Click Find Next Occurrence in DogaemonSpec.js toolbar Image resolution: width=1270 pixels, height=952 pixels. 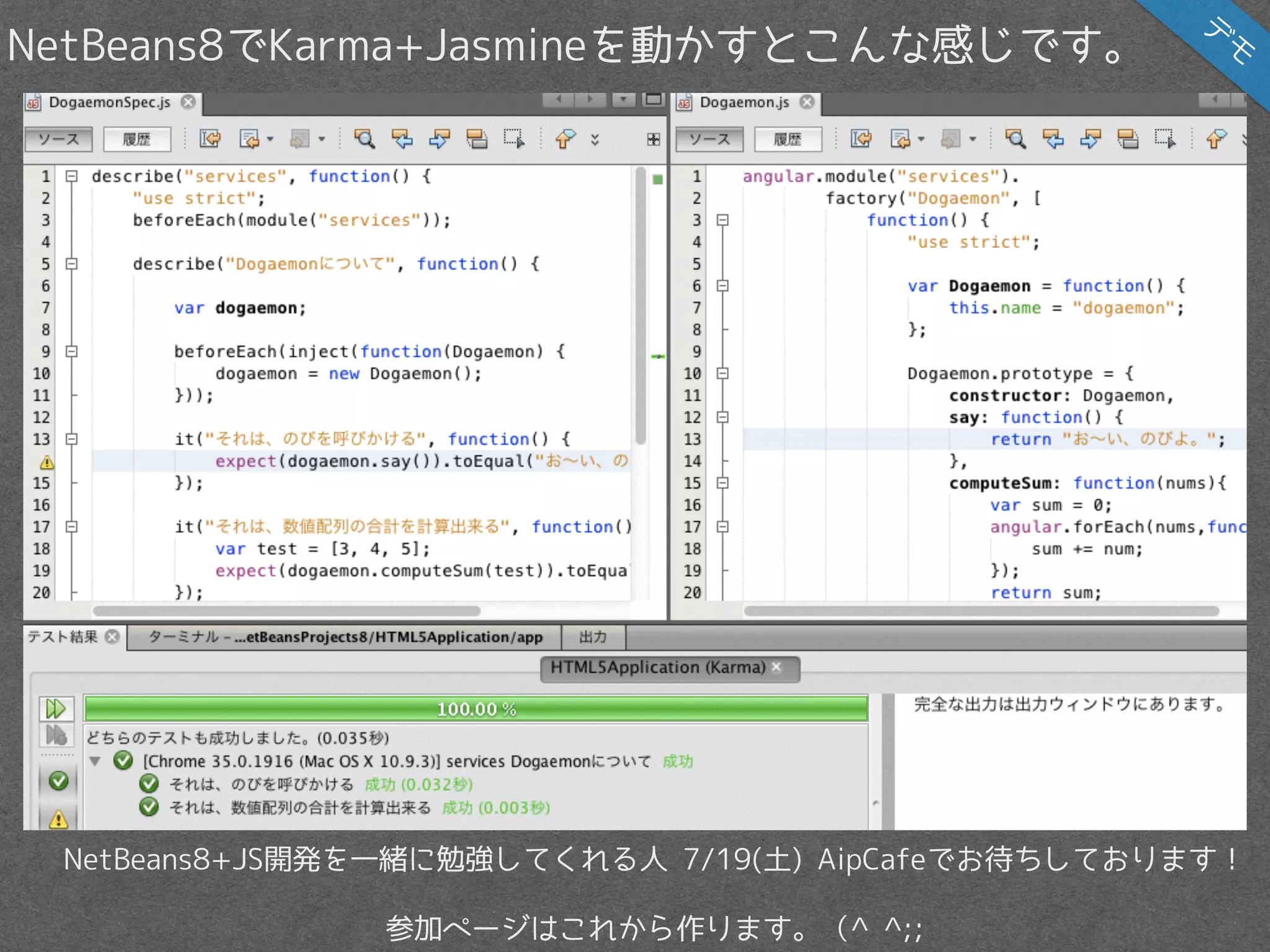coord(439,139)
